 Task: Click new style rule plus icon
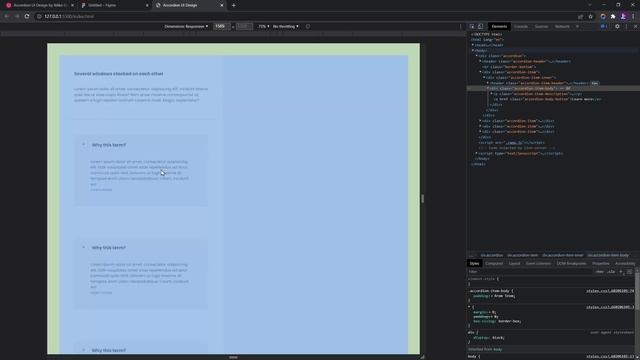coord(621,271)
